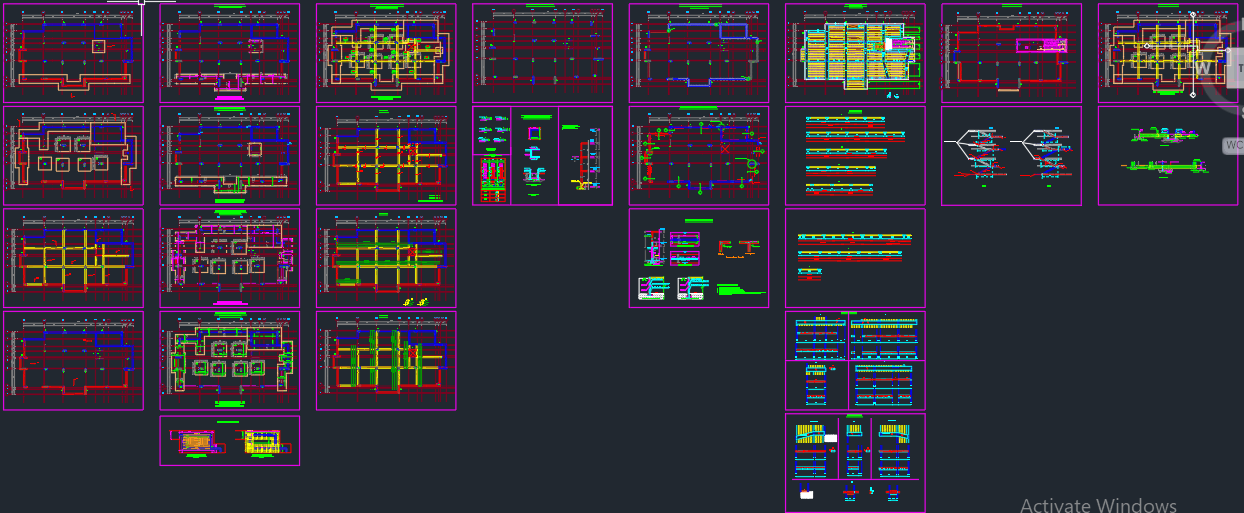This screenshot has height=513, width=1244.
Task: Select the bottom sheet with yellow stair sections
Action: pos(855,462)
